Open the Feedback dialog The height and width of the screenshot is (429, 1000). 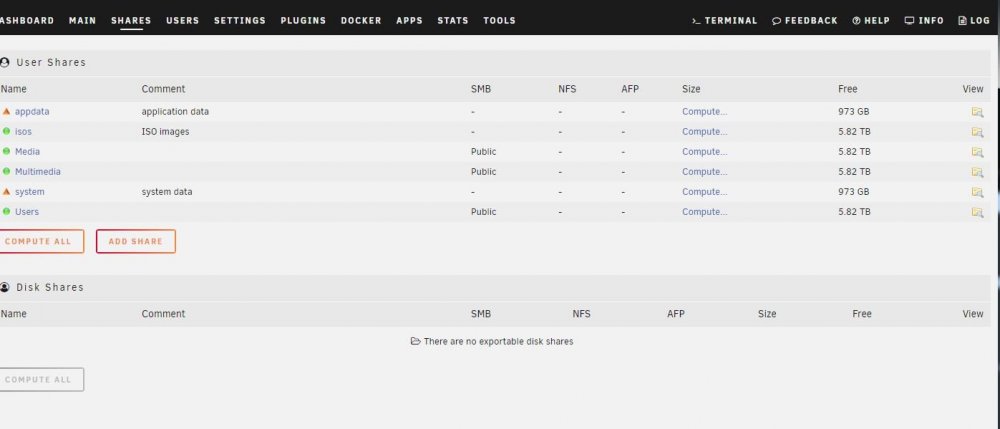(x=805, y=20)
